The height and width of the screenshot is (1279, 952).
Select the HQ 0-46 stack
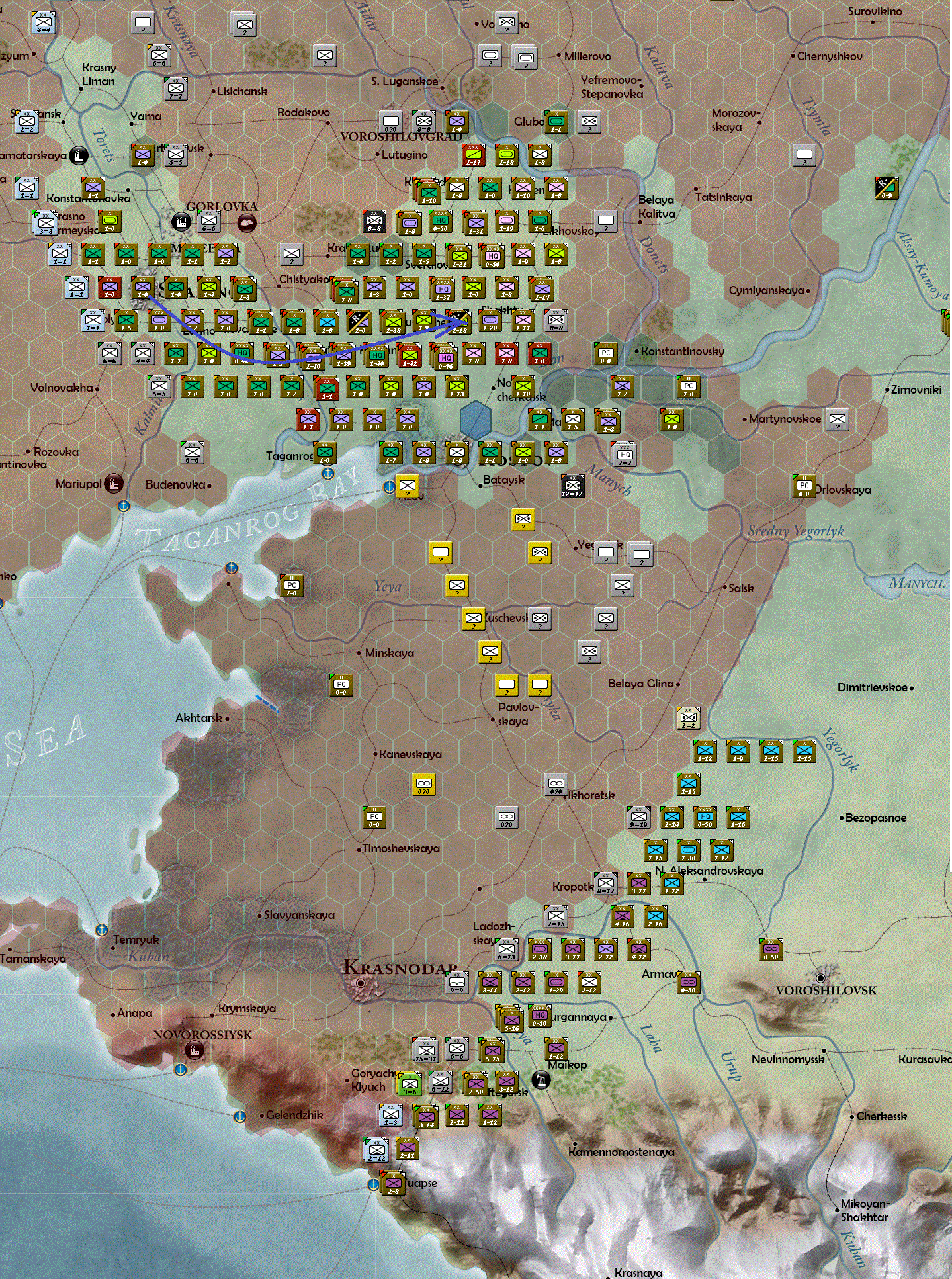(445, 357)
